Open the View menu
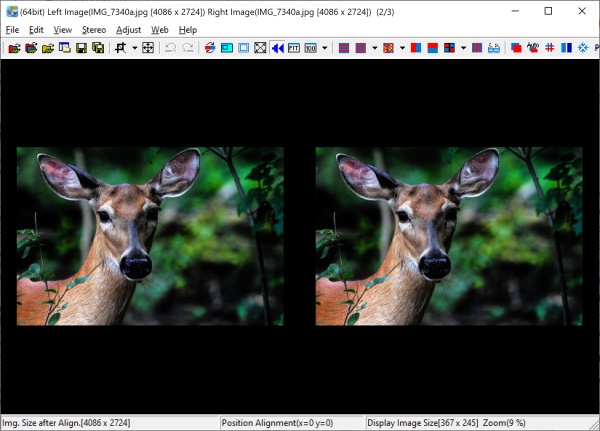Screen dimensions: 600x431 pos(63,30)
